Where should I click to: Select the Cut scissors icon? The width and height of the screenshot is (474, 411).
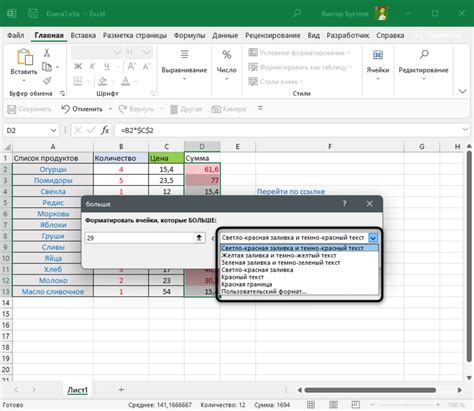click(47, 53)
